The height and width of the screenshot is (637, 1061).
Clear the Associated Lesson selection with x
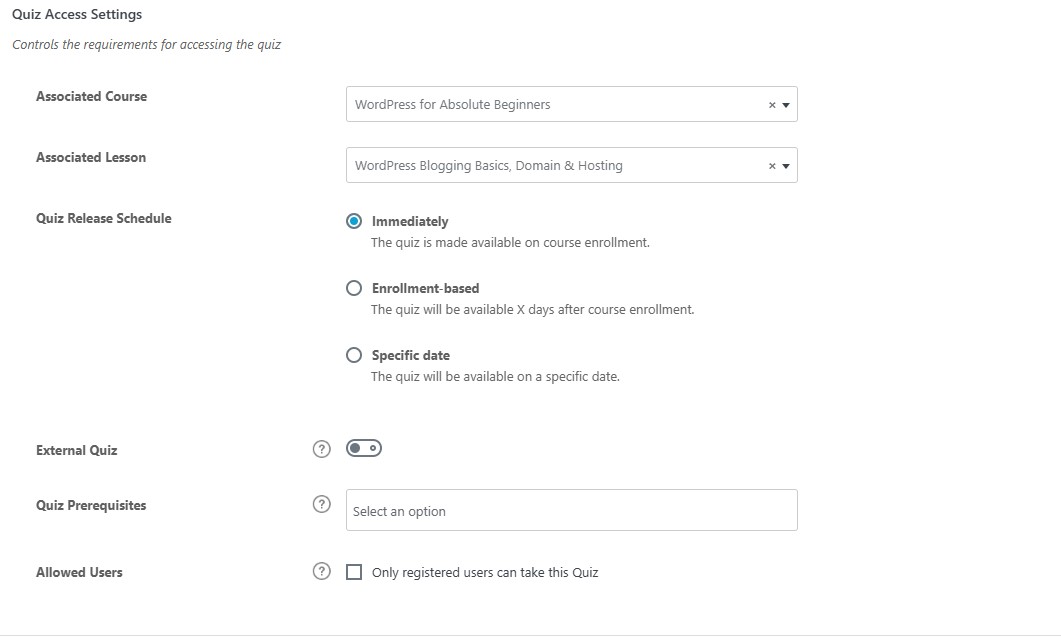771,166
